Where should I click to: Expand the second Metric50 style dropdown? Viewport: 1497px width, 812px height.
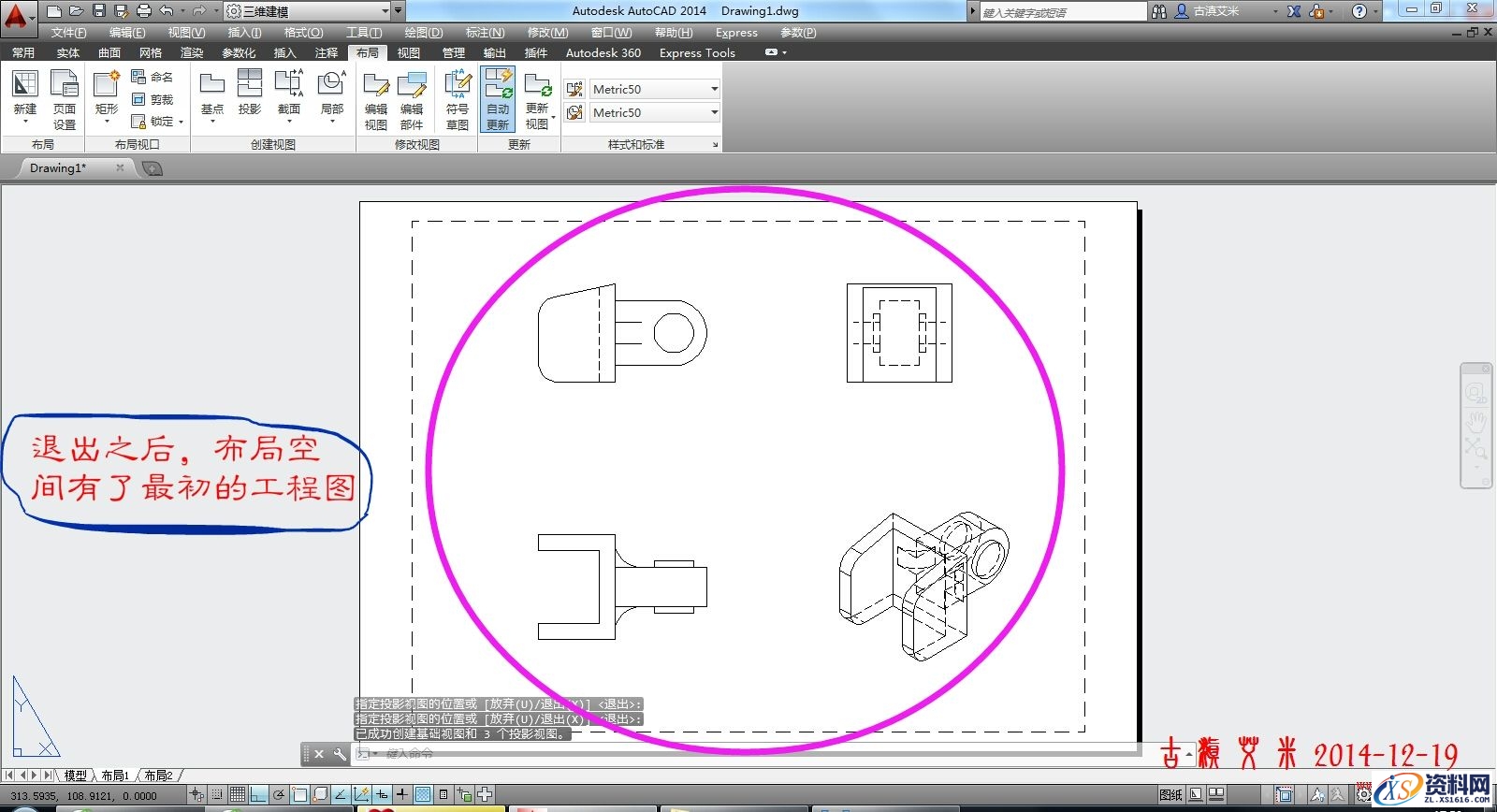point(714,112)
